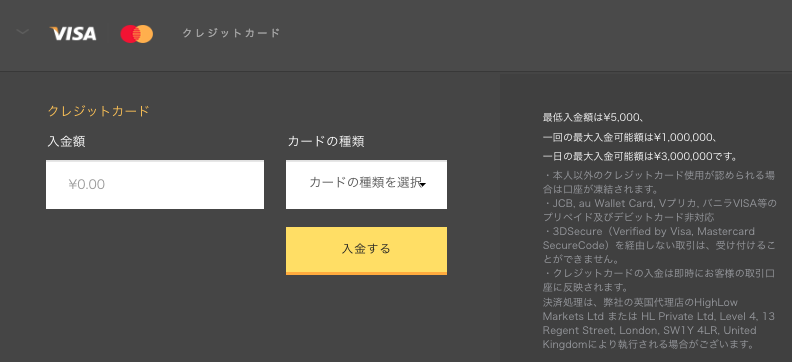Collapse the credit card section chevron
Image resolution: width=792 pixels, height=362 pixels.
pos(23,32)
